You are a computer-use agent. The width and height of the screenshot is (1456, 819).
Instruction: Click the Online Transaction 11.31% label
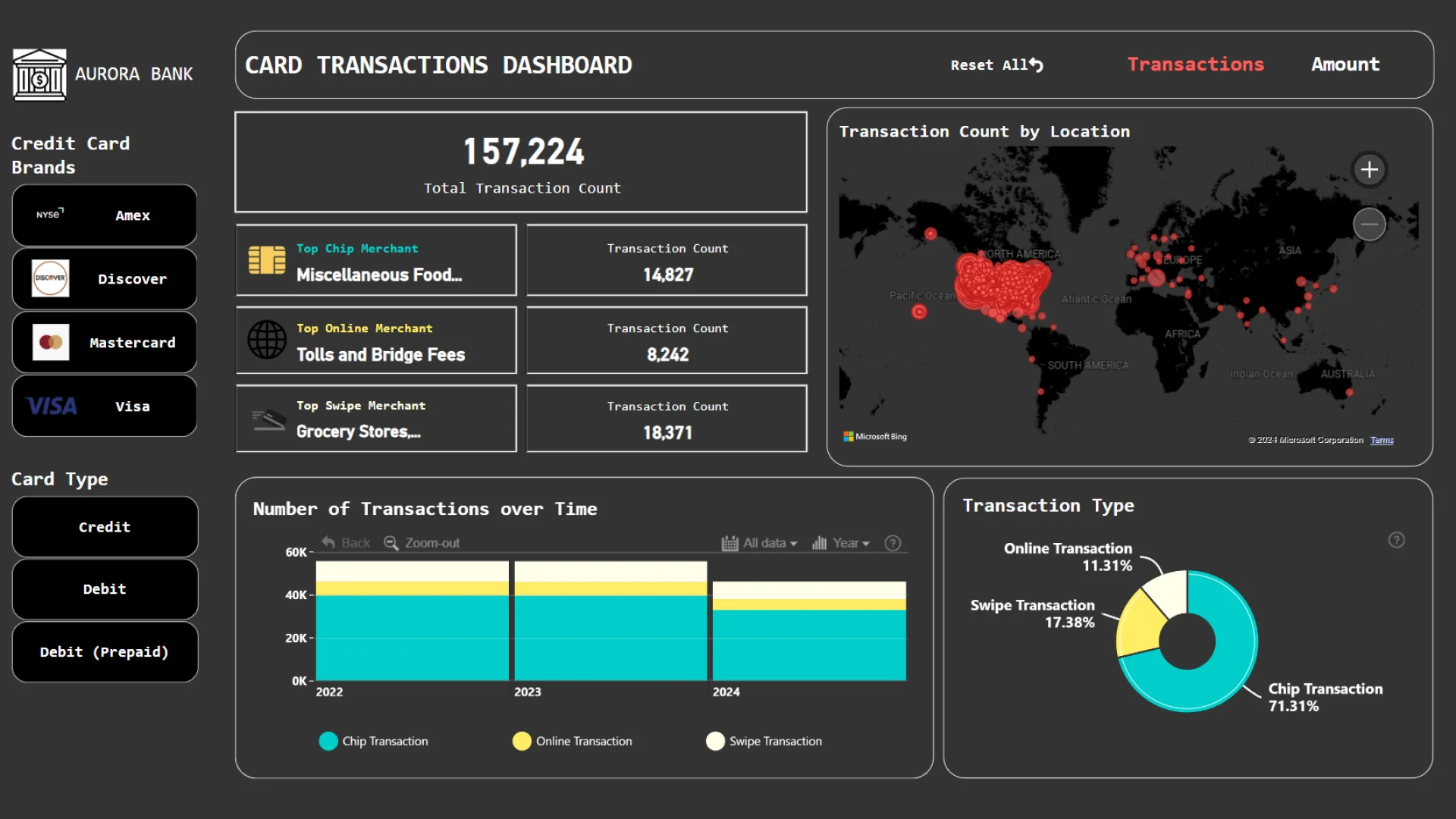tap(1068, 557)
